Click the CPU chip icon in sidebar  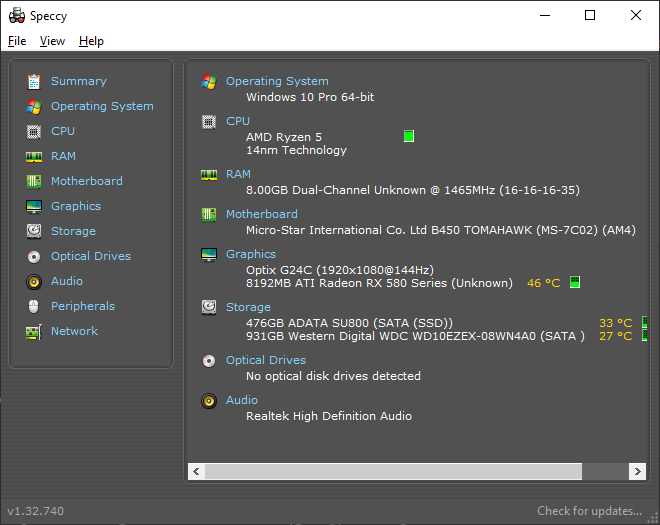[34, 131]
